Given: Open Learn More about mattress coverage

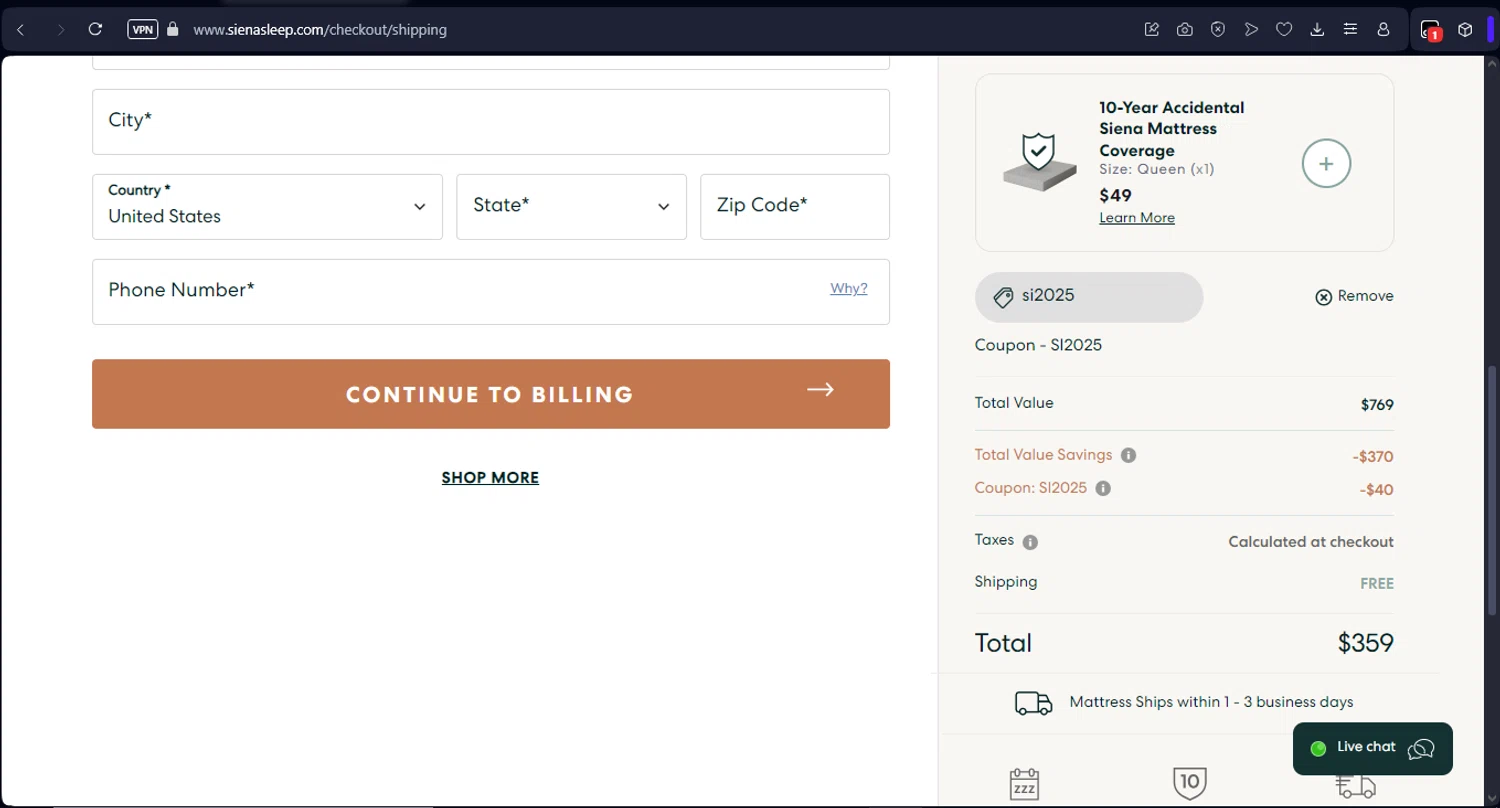Looking at the screenshot, I should click(x=1137, y=218).
